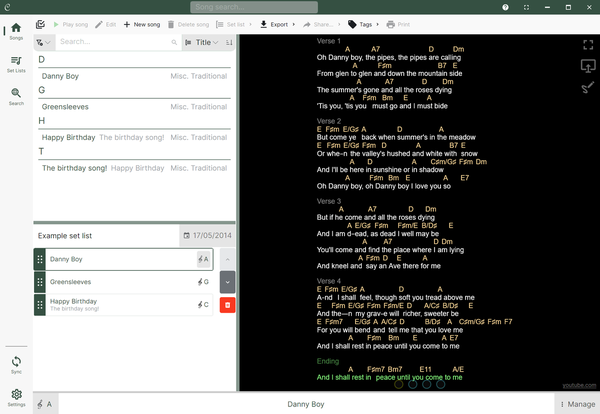Move set list item up

coord(227,259)
